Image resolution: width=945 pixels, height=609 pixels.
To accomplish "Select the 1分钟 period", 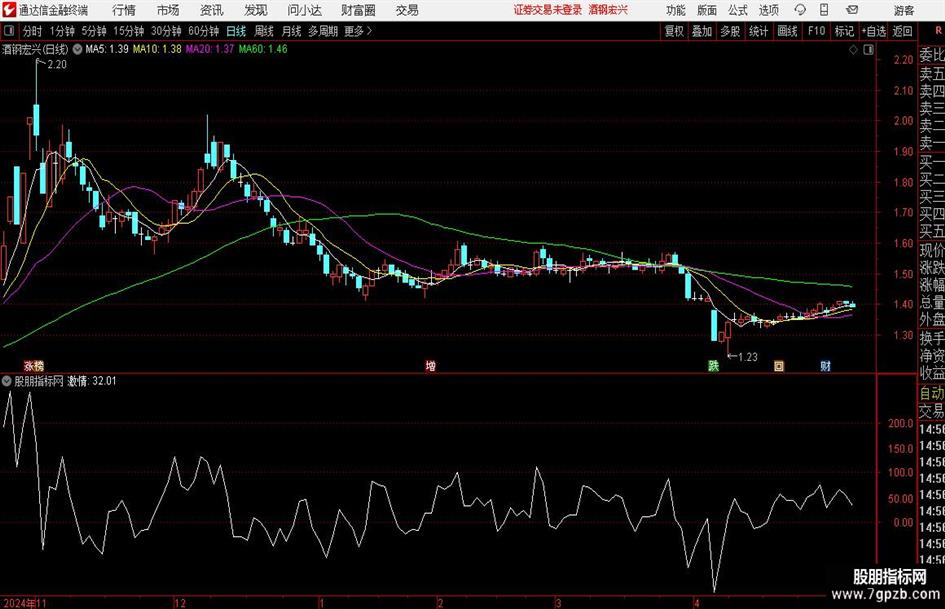I will [x=62, y=31].
